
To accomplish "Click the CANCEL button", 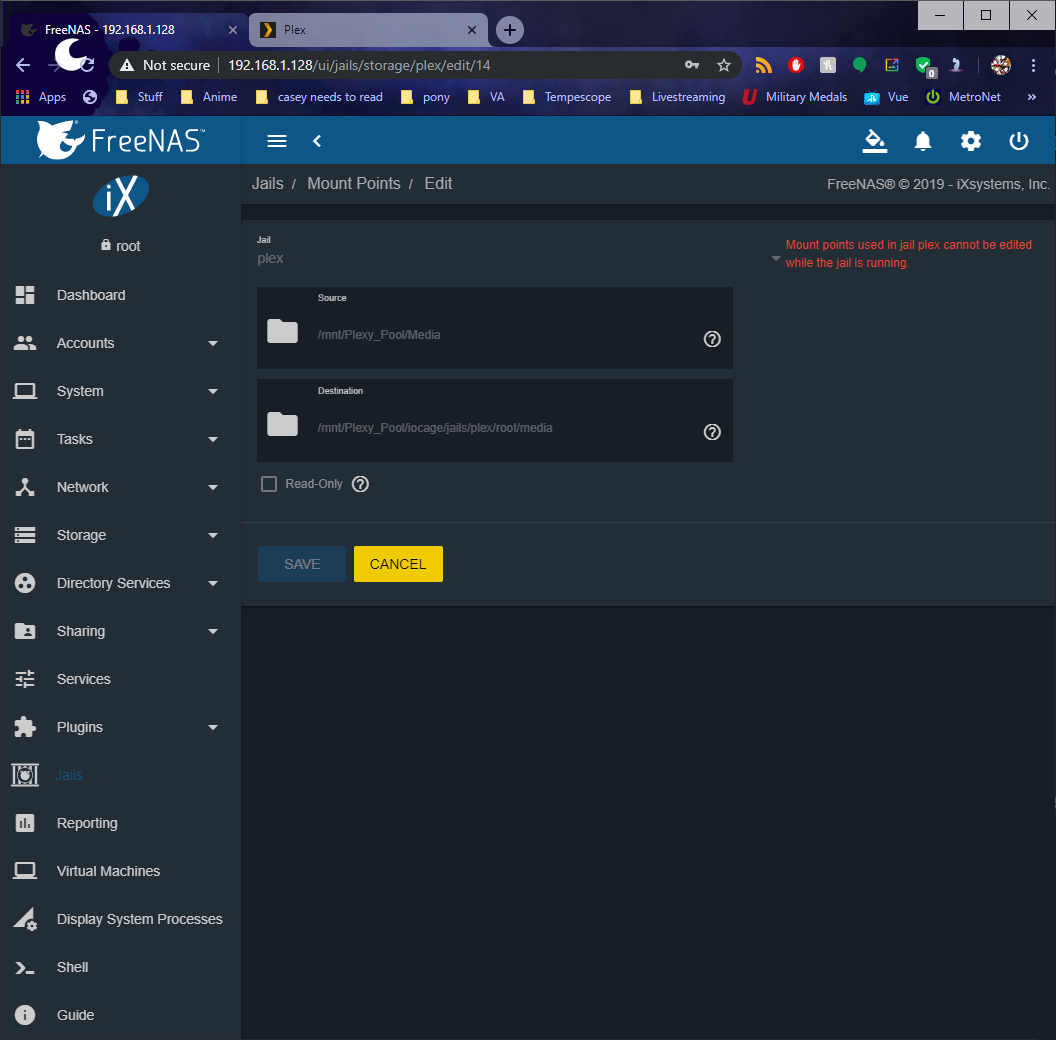I will pyautogui.click(x=398, y=564).
